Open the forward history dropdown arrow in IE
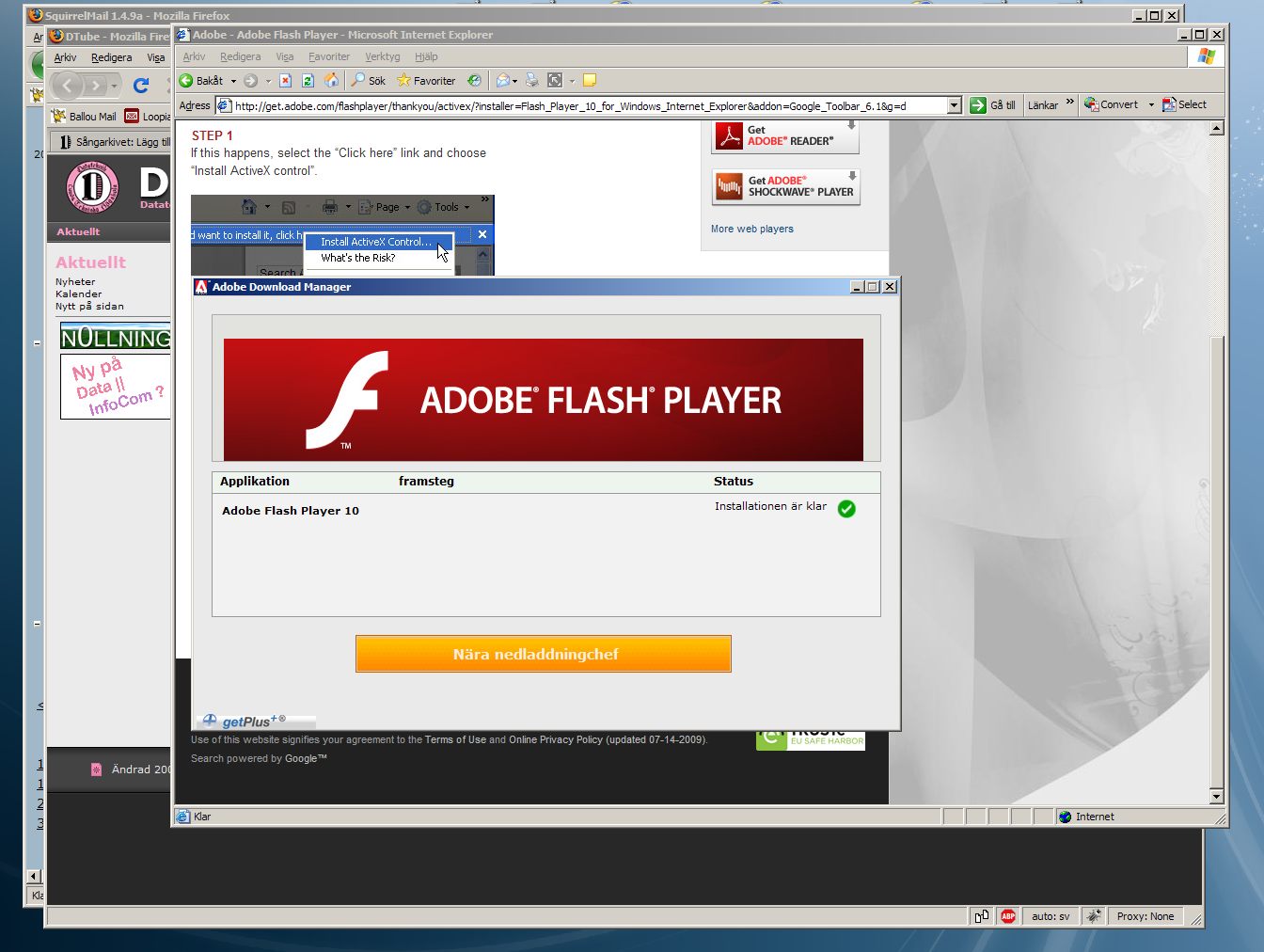 [268, 81]
